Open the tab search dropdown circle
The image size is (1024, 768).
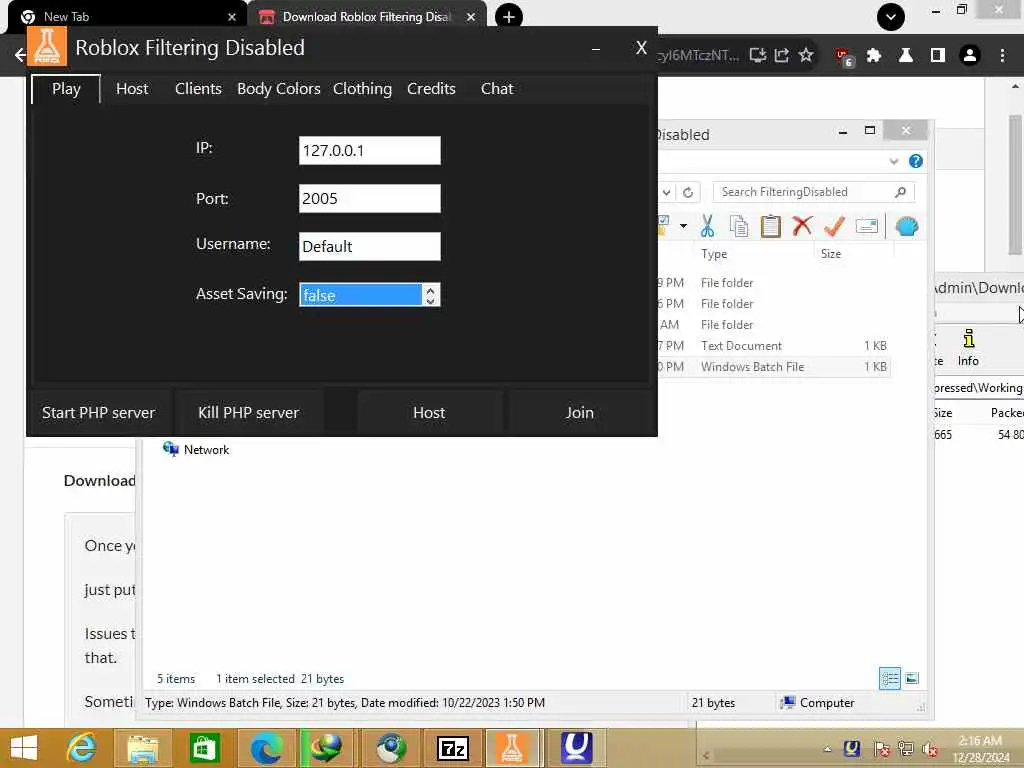(x=891, y=17)
